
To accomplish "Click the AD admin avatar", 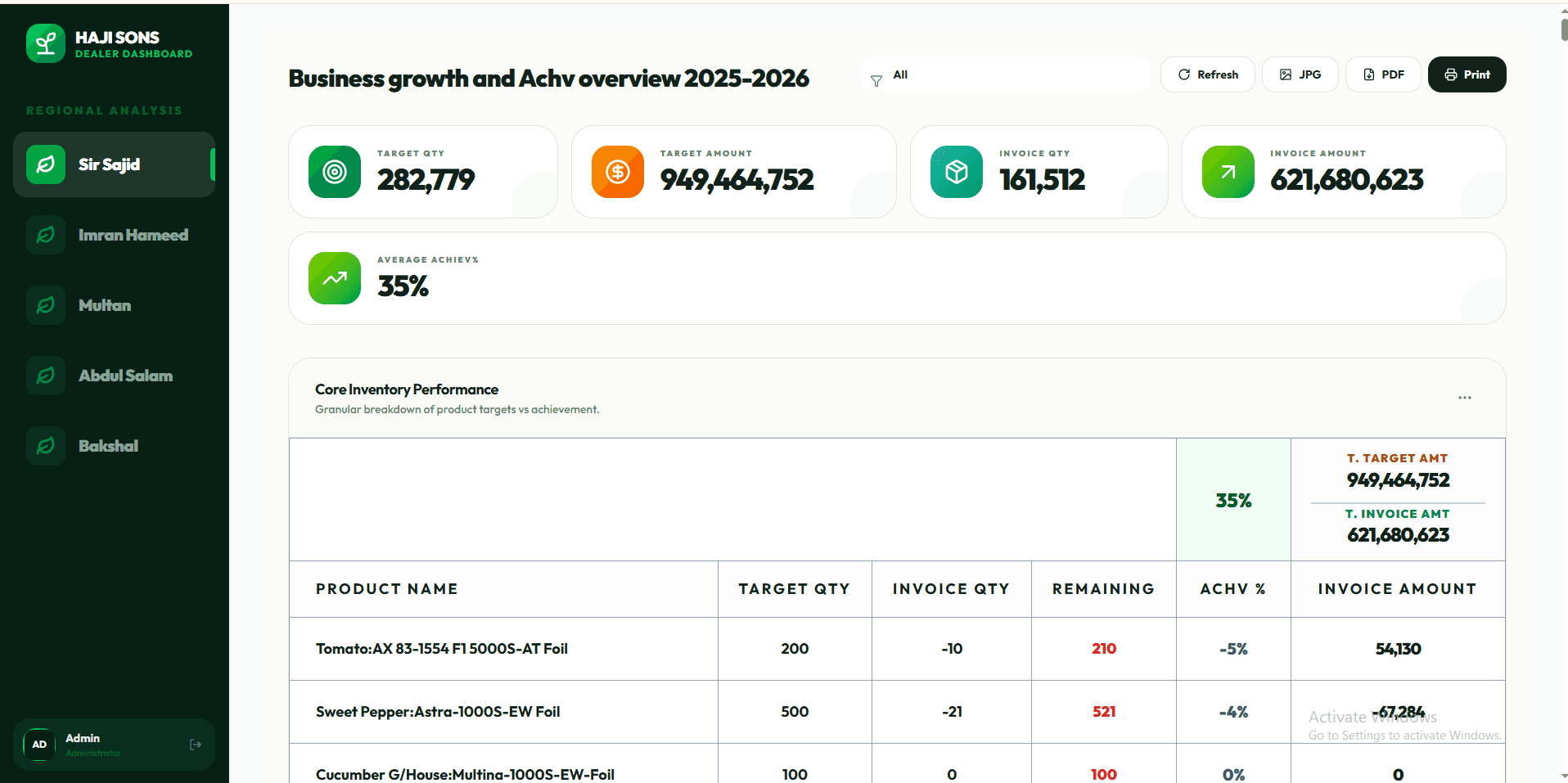I will click(x=38, y=744).
